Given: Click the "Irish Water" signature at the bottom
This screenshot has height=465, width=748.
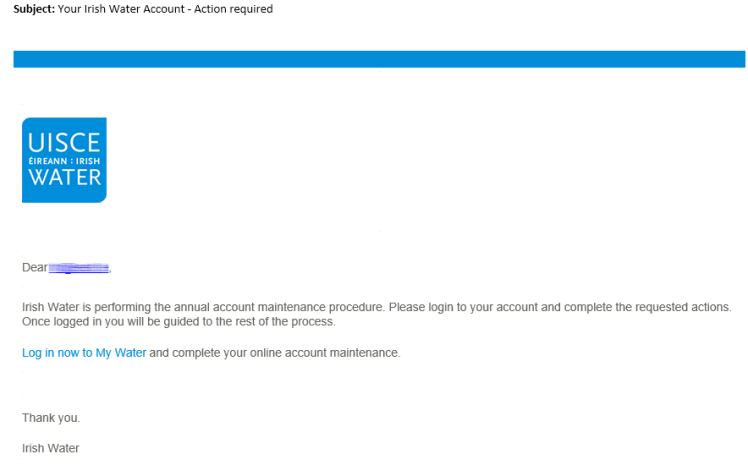Looking at the screenshot, I should 50,449.
